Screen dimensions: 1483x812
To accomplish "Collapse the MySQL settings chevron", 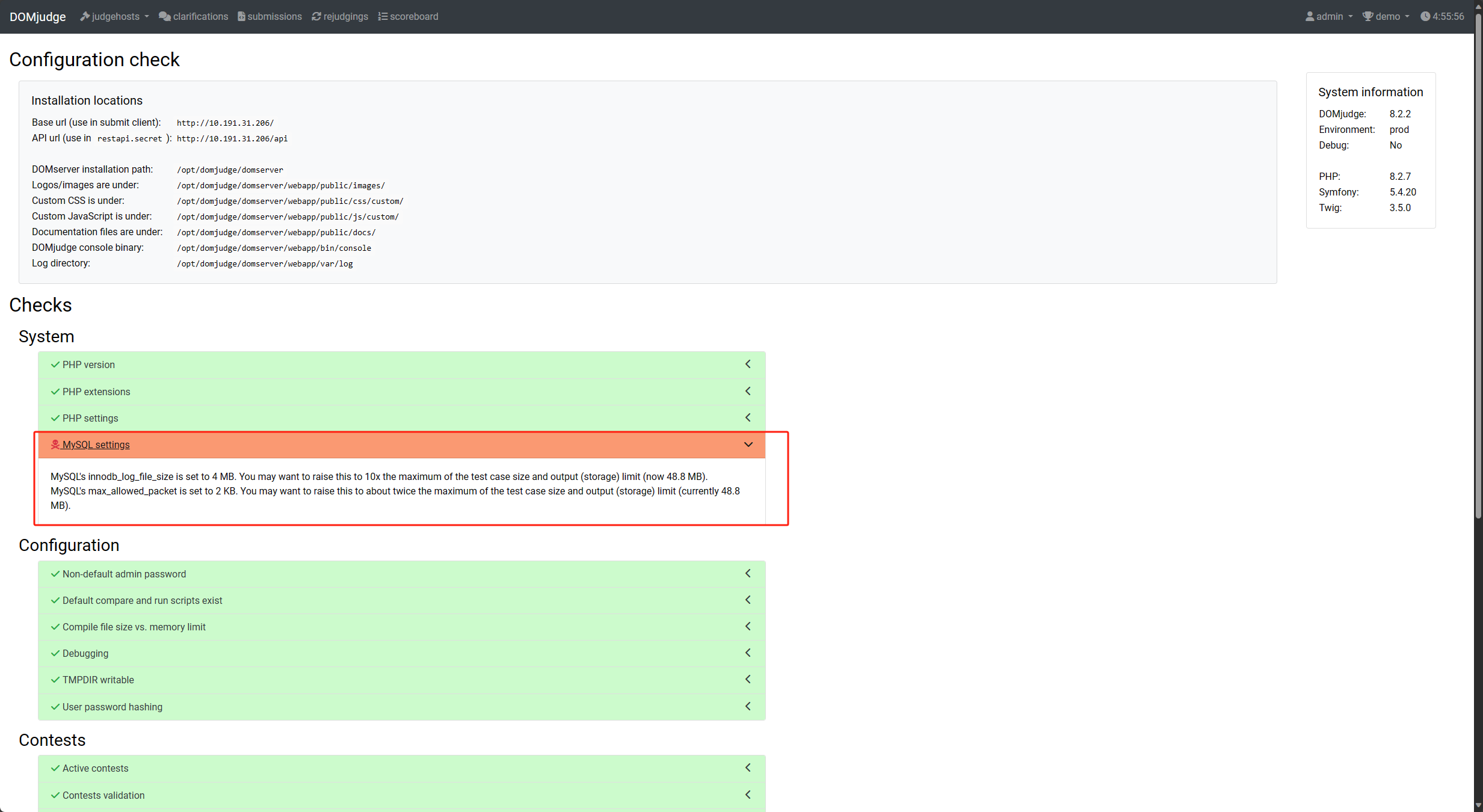I will click(x=748, y=444).
